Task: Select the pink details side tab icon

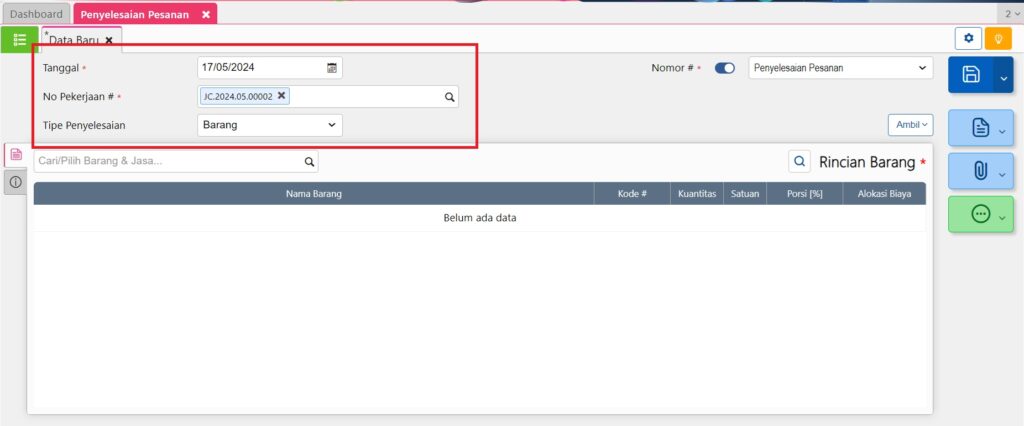Action: (x=16, y=155)
